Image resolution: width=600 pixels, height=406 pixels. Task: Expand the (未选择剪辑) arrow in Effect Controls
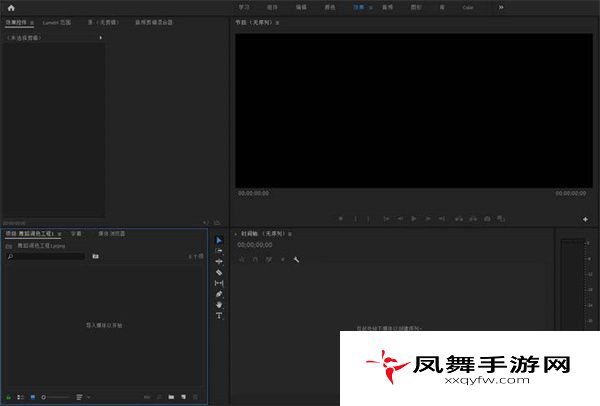(101, 38)
